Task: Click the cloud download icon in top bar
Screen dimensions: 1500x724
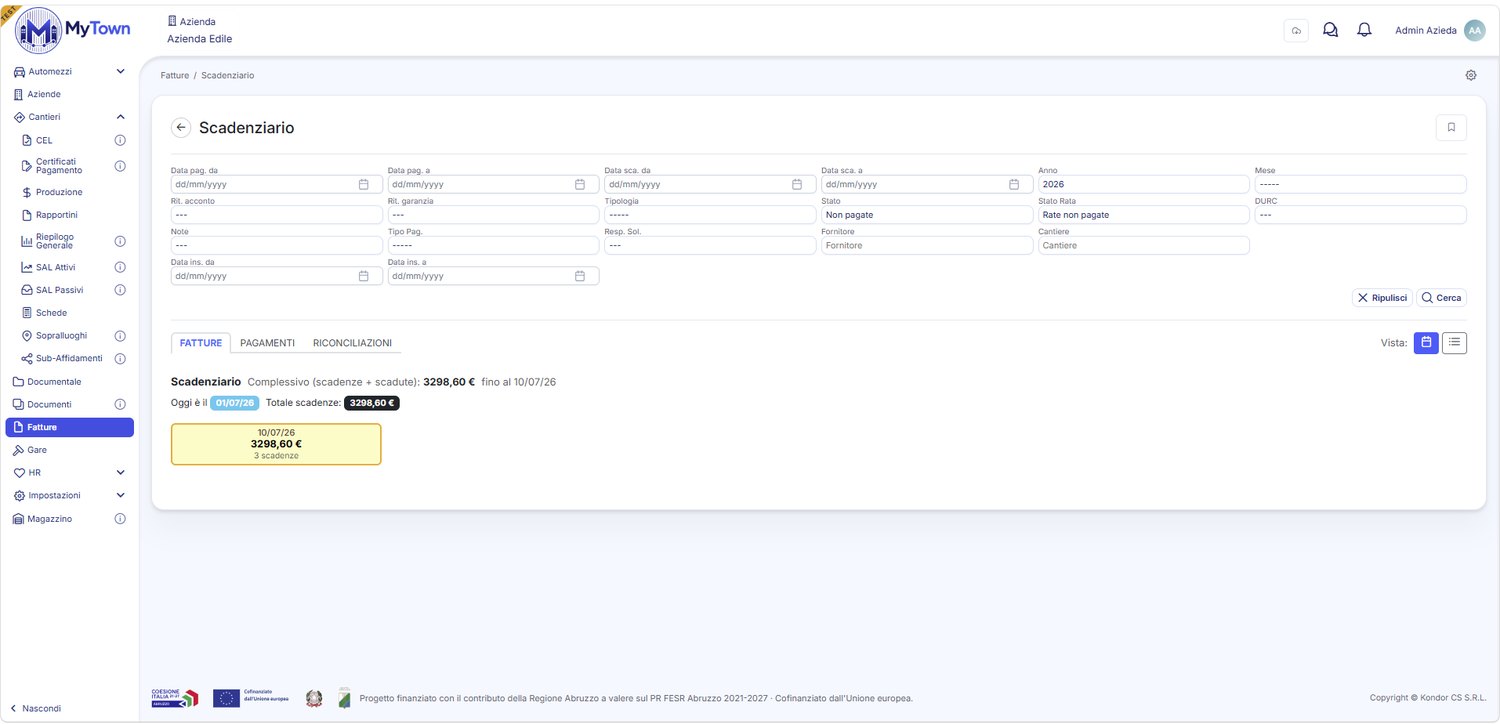Action: click(1296, 31)
